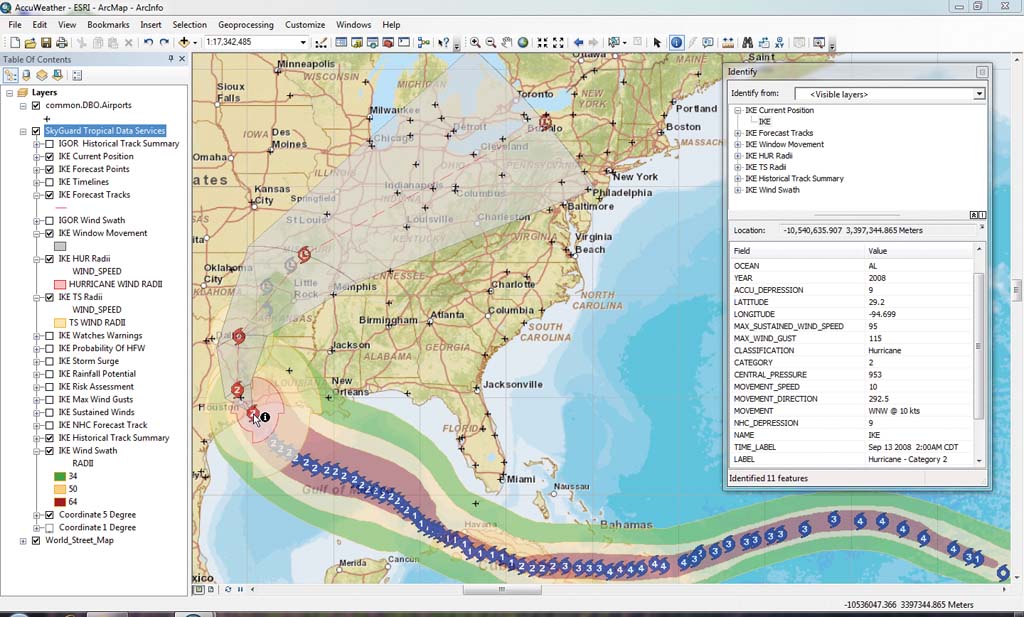Screen dimensions: 1024x617
Task: Open the Find binoculars tool
Action: (747, 42)
